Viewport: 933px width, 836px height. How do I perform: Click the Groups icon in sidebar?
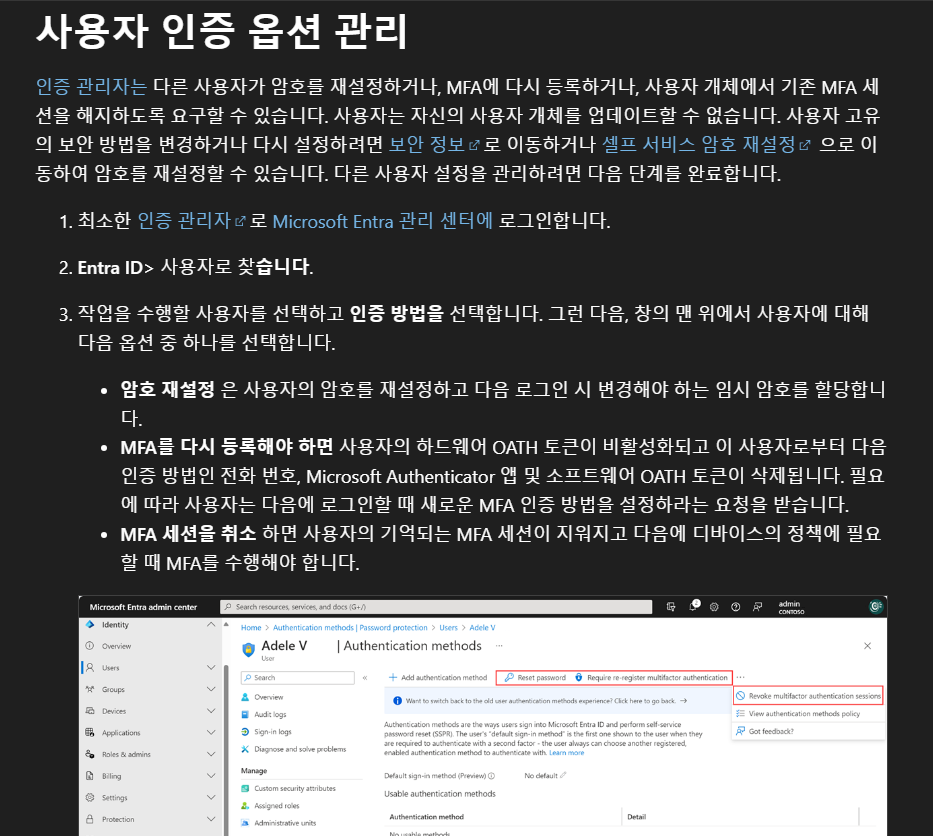90,689
